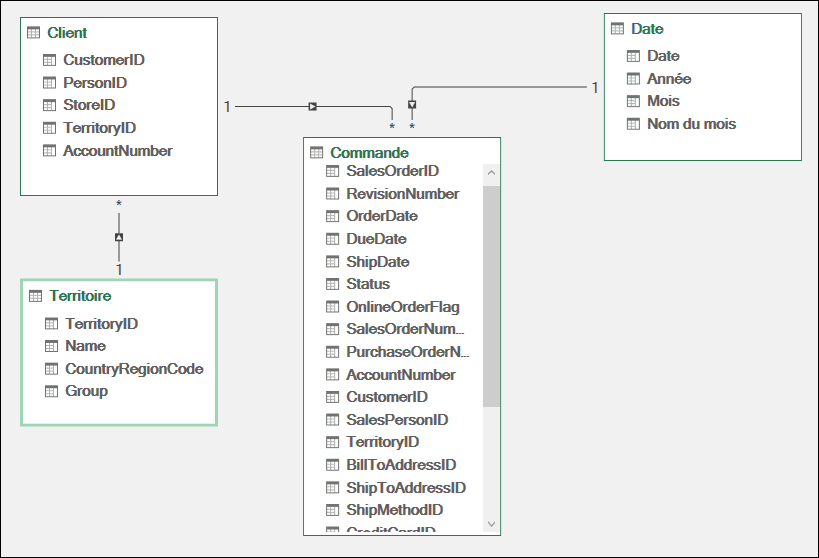The width and height of the screenshot is (819, 558).
Task: Click the Nom du mois field
Action: click(692, 124)
